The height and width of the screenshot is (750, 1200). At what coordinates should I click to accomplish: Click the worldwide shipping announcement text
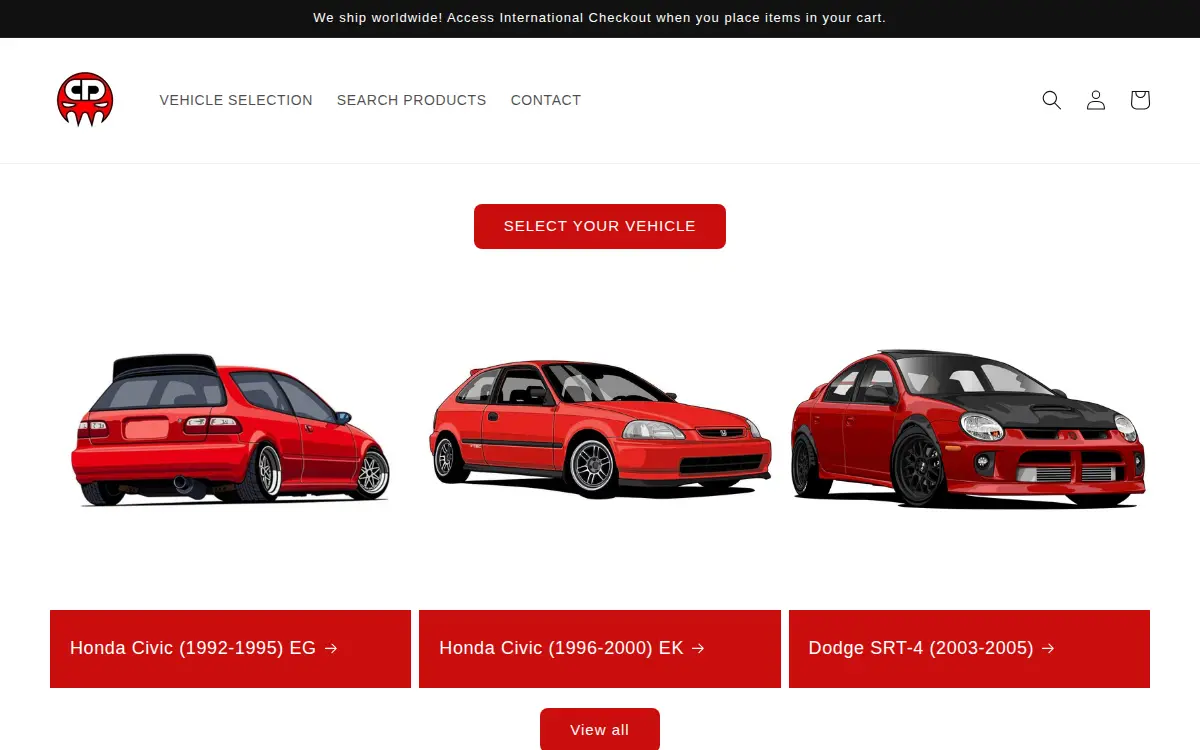pos(600,18)
